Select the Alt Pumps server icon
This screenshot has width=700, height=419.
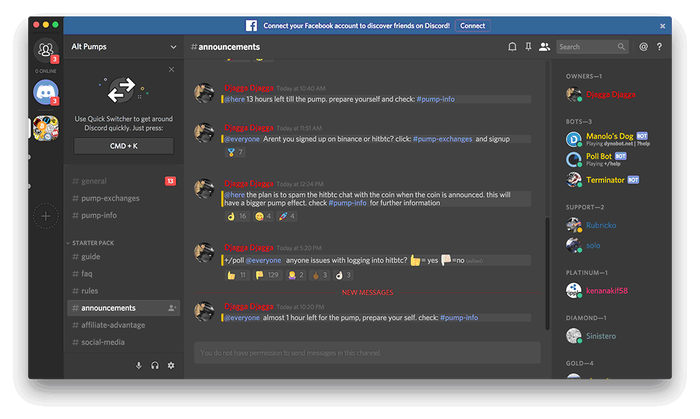46,128
